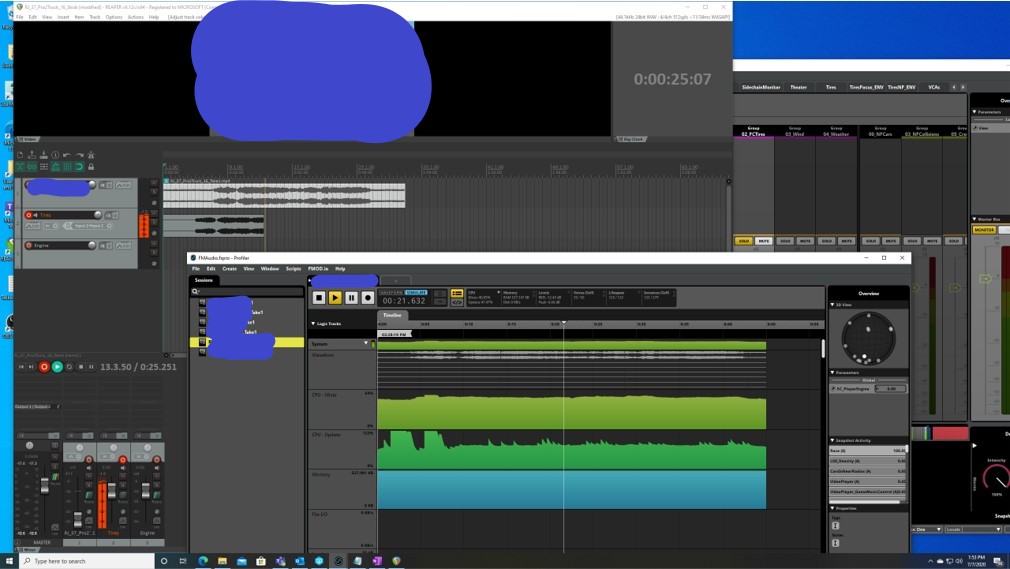Toggle record arm on the Engine track
This screenshot has width=1010, height=569.
pos(30,245)
